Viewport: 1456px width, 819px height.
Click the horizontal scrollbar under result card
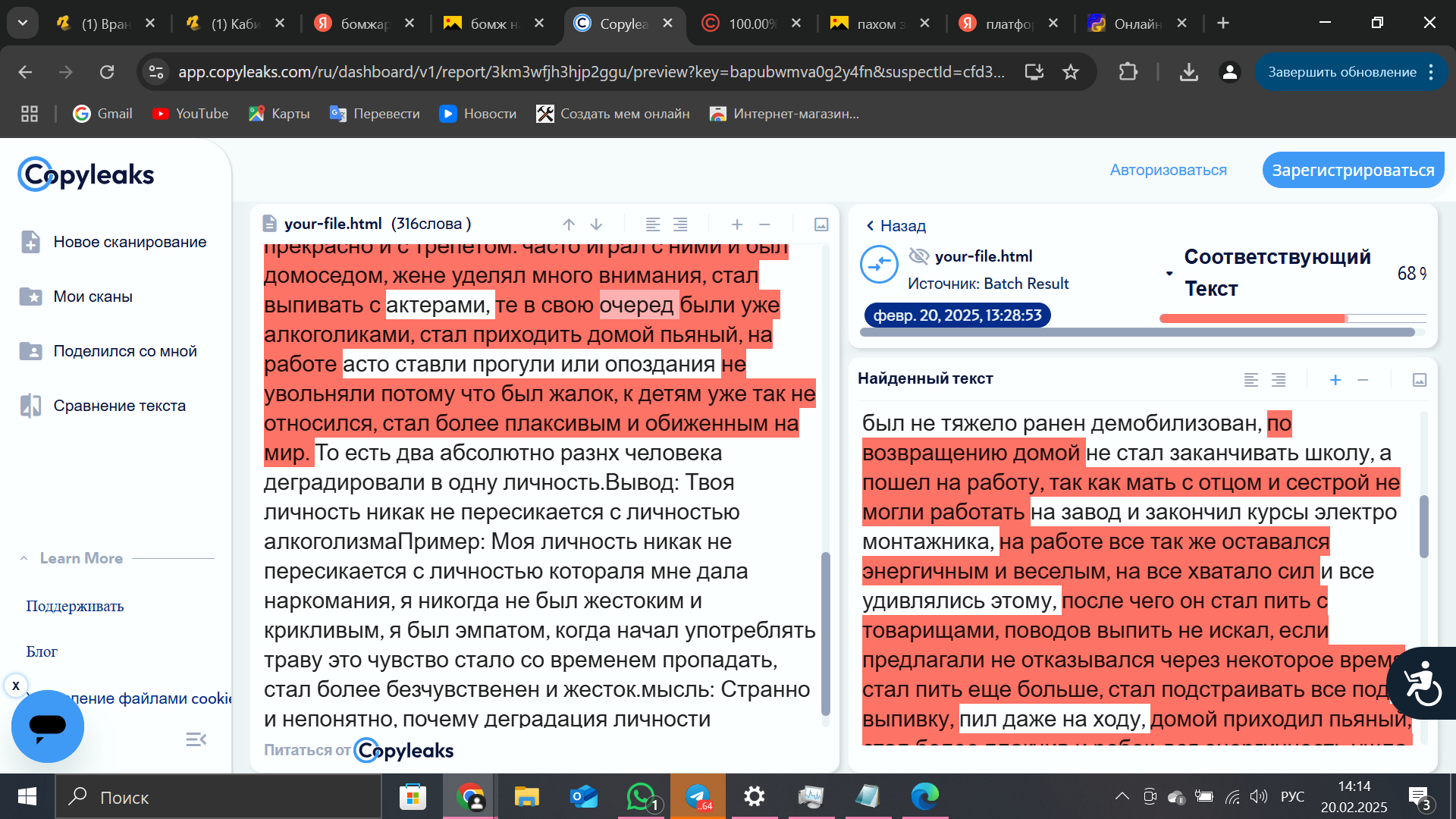(x=1137, y=332)
